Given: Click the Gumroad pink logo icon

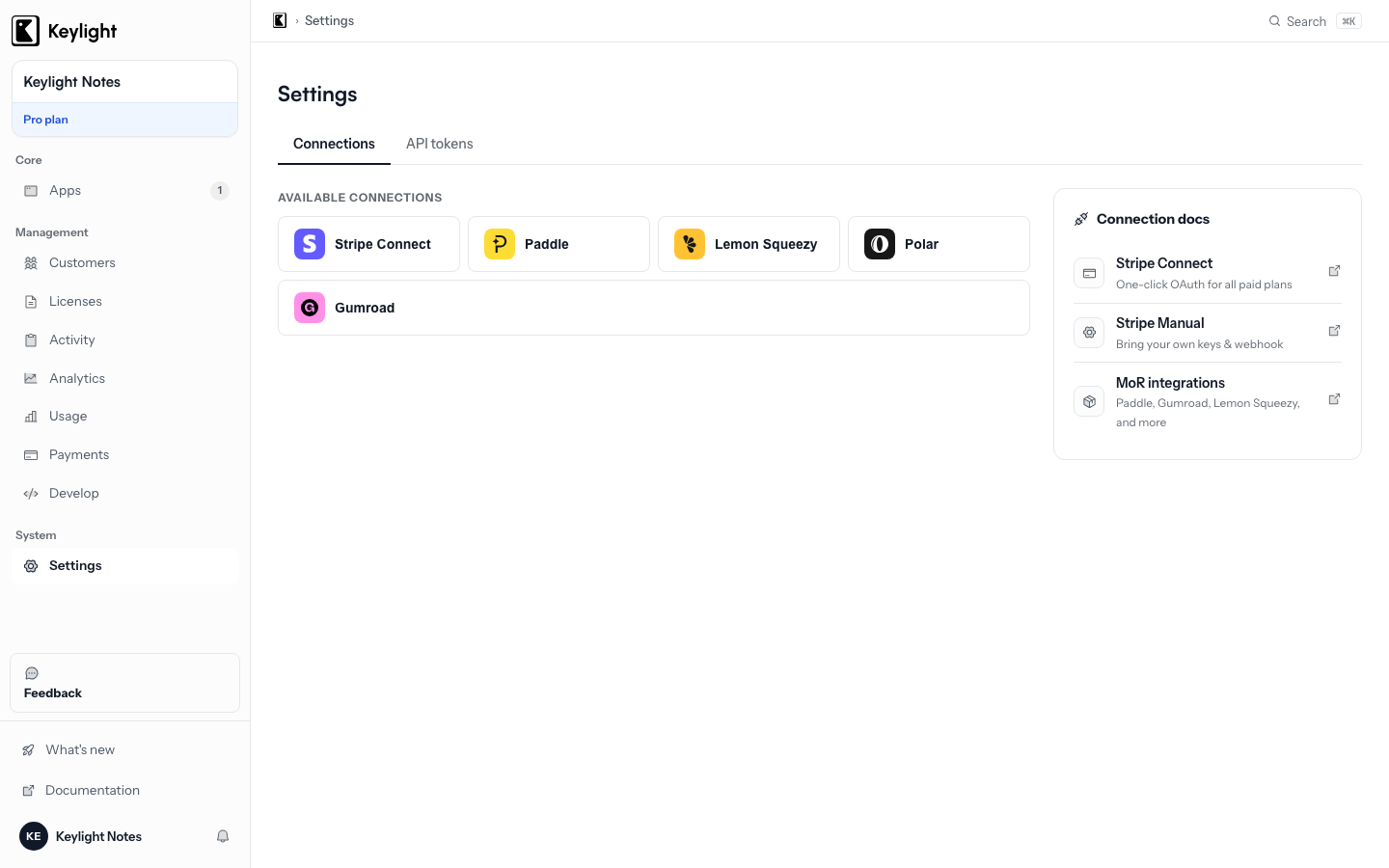Looking at the screenshot, I should tap(310, 308).
